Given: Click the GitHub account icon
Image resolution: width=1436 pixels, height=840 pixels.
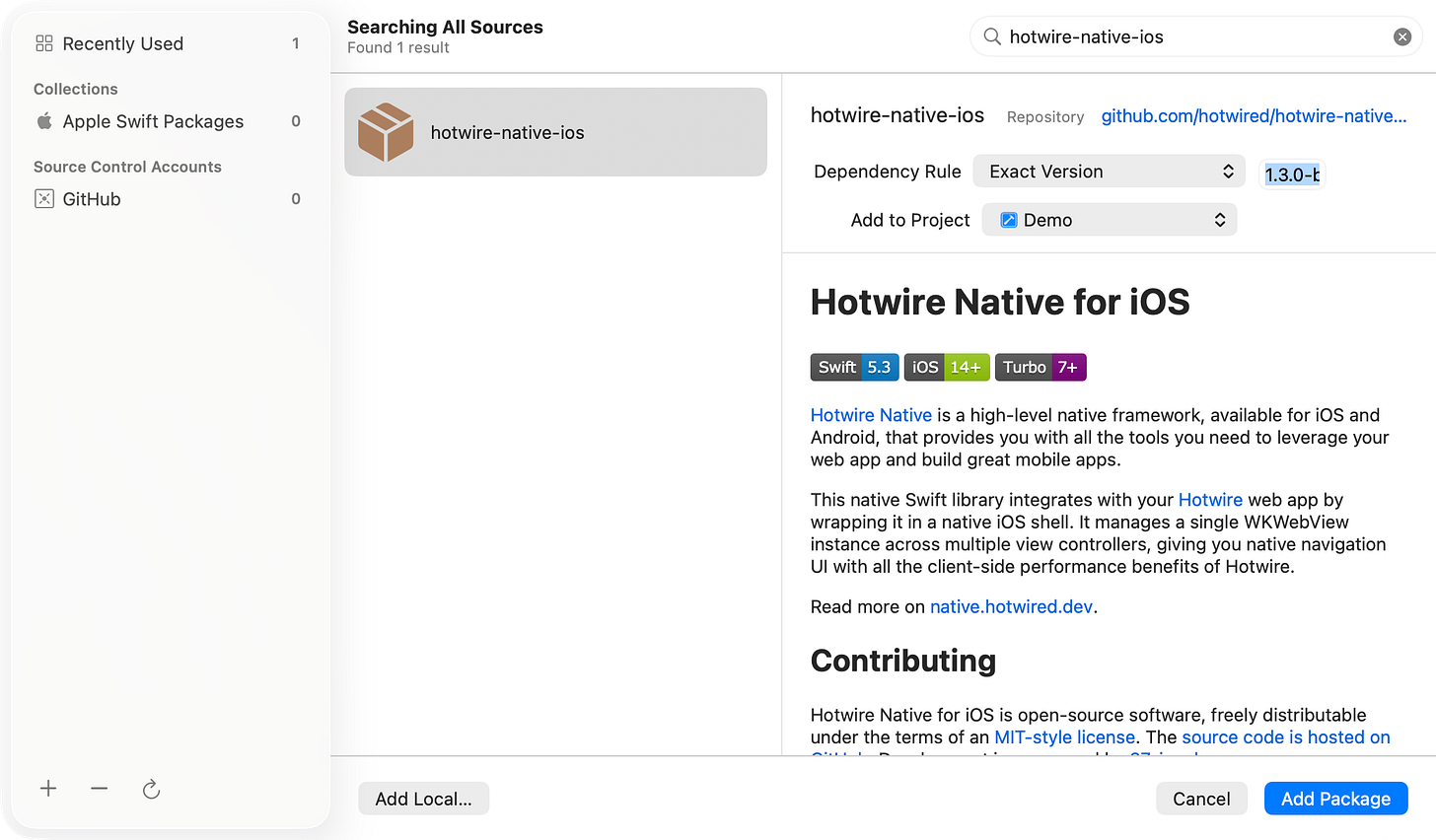Looking at the screenshot, I should tap(44, 199).
